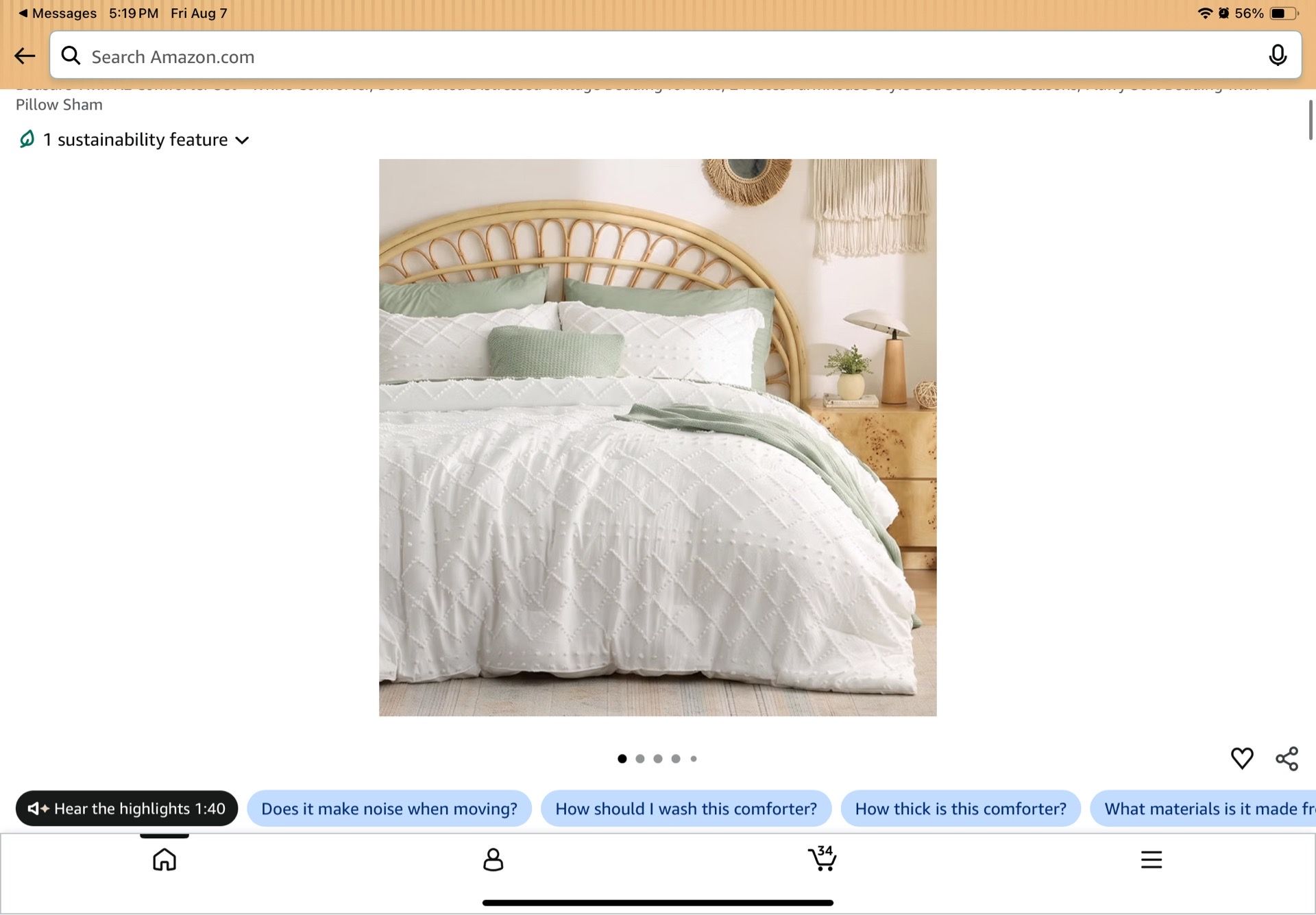Select the first image pagination dot
Image resolution: width=1316 pixels, height=915 pixels.
tap(622, 759)
